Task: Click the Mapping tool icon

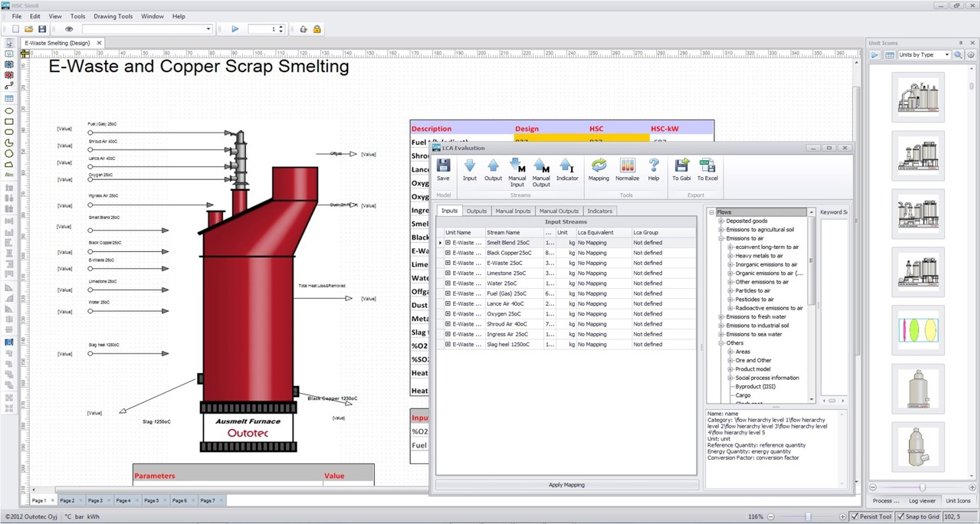Action: [x=599, y=166]
